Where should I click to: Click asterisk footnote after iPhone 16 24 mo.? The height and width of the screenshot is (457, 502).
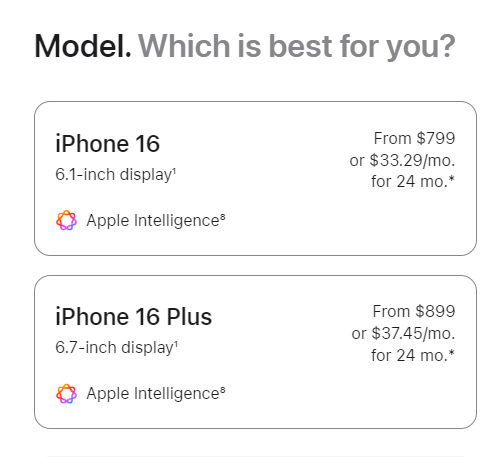pyautogui.click(x=451, y=179)
